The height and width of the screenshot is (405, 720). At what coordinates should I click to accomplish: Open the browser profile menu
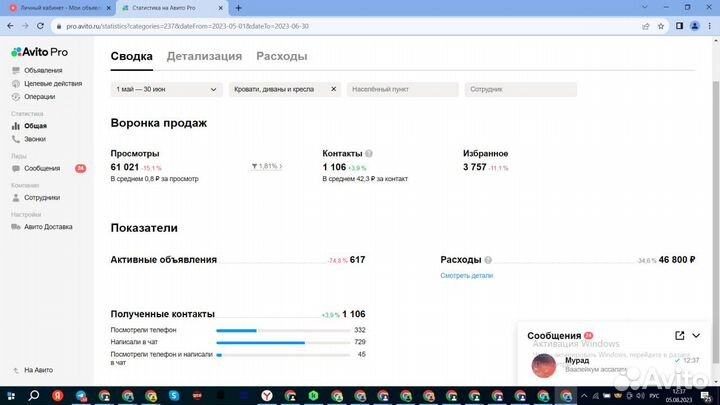695,26
